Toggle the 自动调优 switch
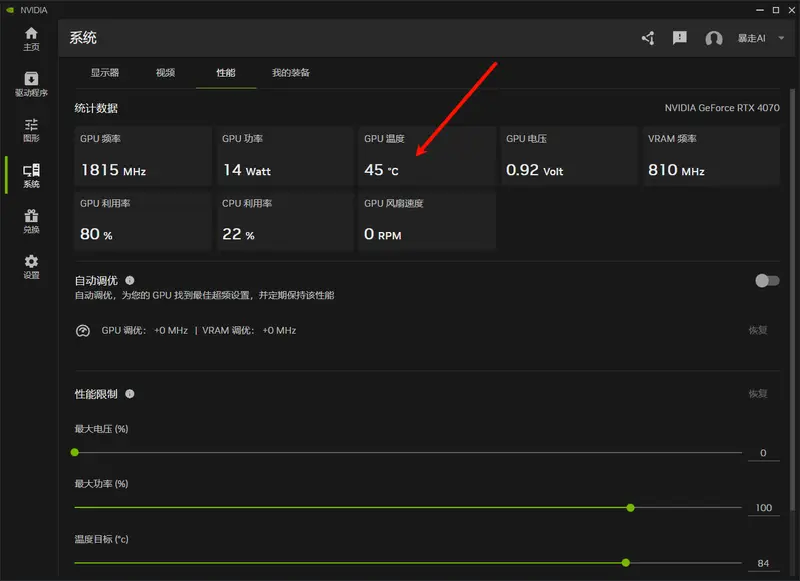Image resolution: width=800 pixels, height=581 pixels. pos(767,281)
